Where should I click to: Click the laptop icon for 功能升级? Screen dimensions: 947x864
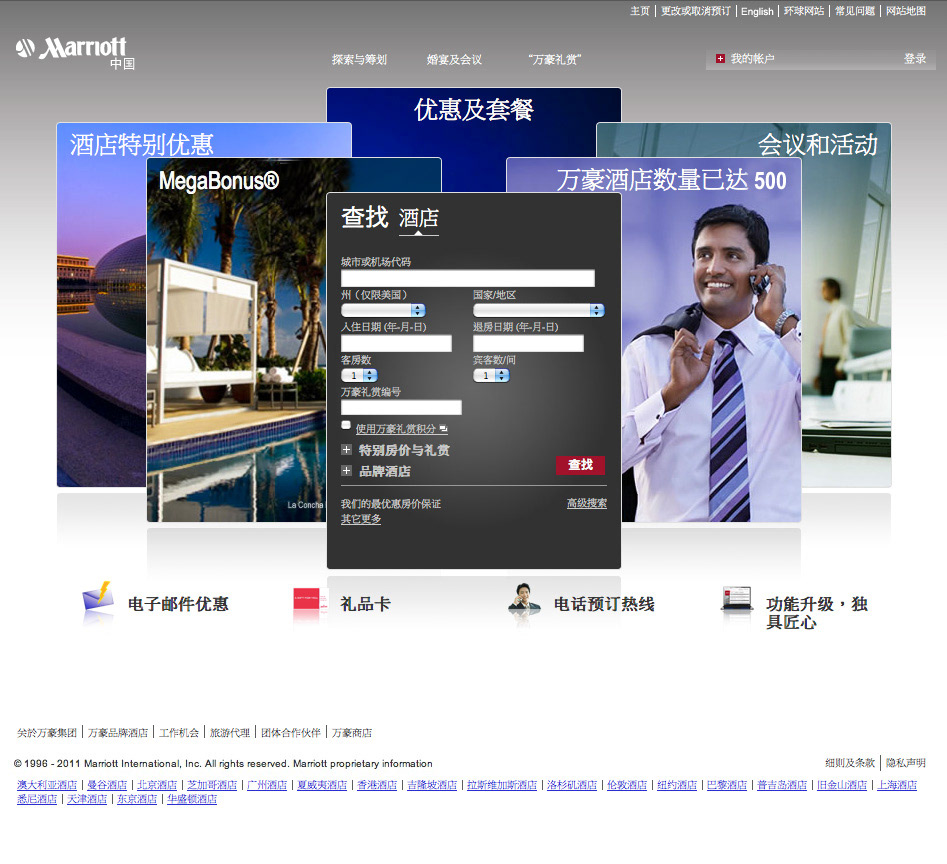pyautogui.click(x=737, y=600)
